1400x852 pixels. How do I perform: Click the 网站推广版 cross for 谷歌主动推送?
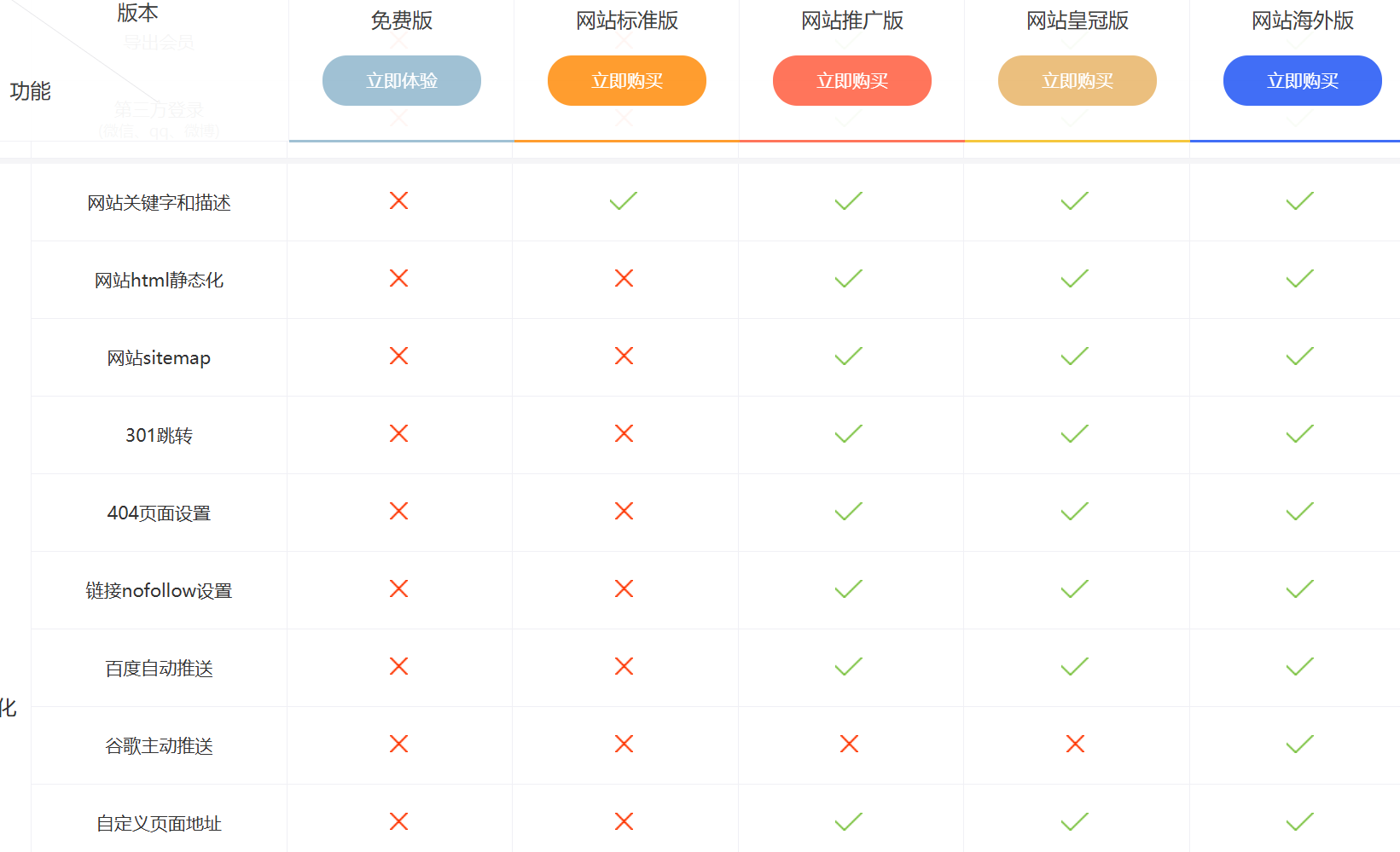[849, 744]
